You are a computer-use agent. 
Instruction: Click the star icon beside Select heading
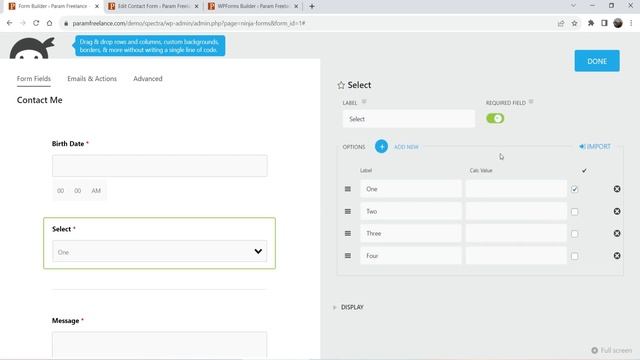coord(341,85)
